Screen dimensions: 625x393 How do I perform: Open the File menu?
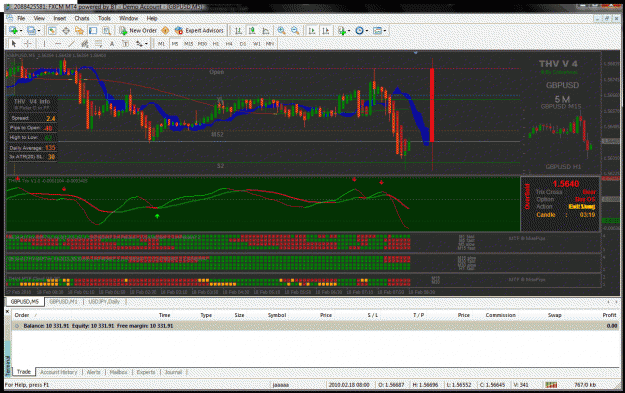pyautogui.click(x=21, y=18)
